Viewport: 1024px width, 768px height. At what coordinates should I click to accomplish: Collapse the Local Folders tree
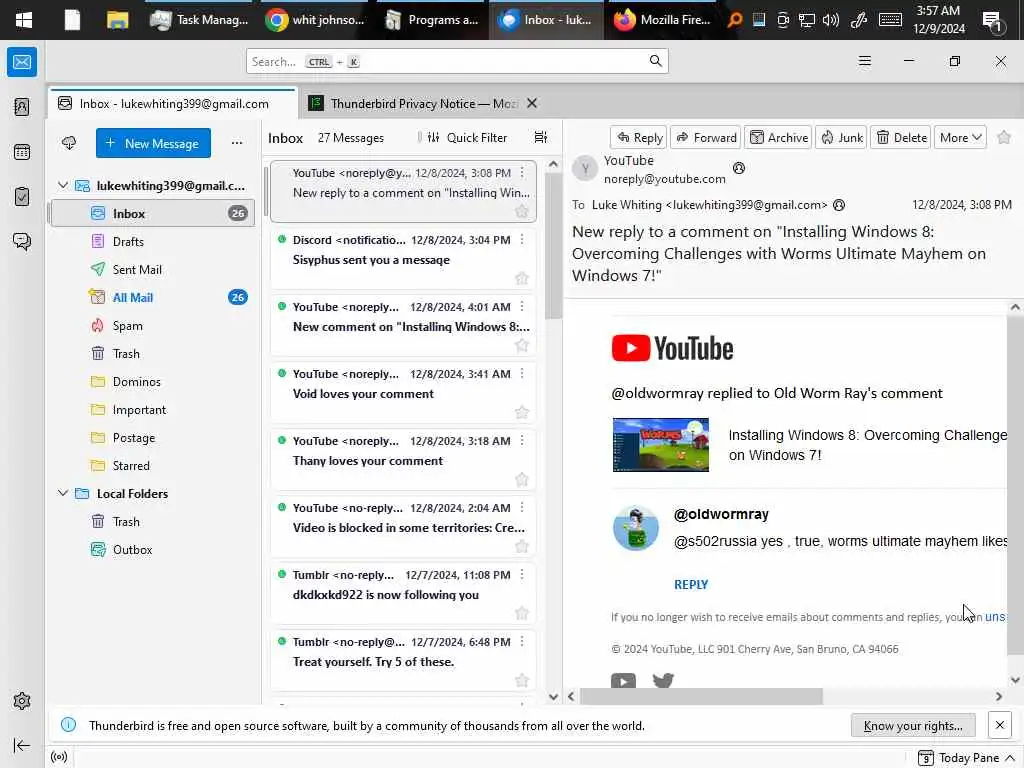click(x=63, y=493)
